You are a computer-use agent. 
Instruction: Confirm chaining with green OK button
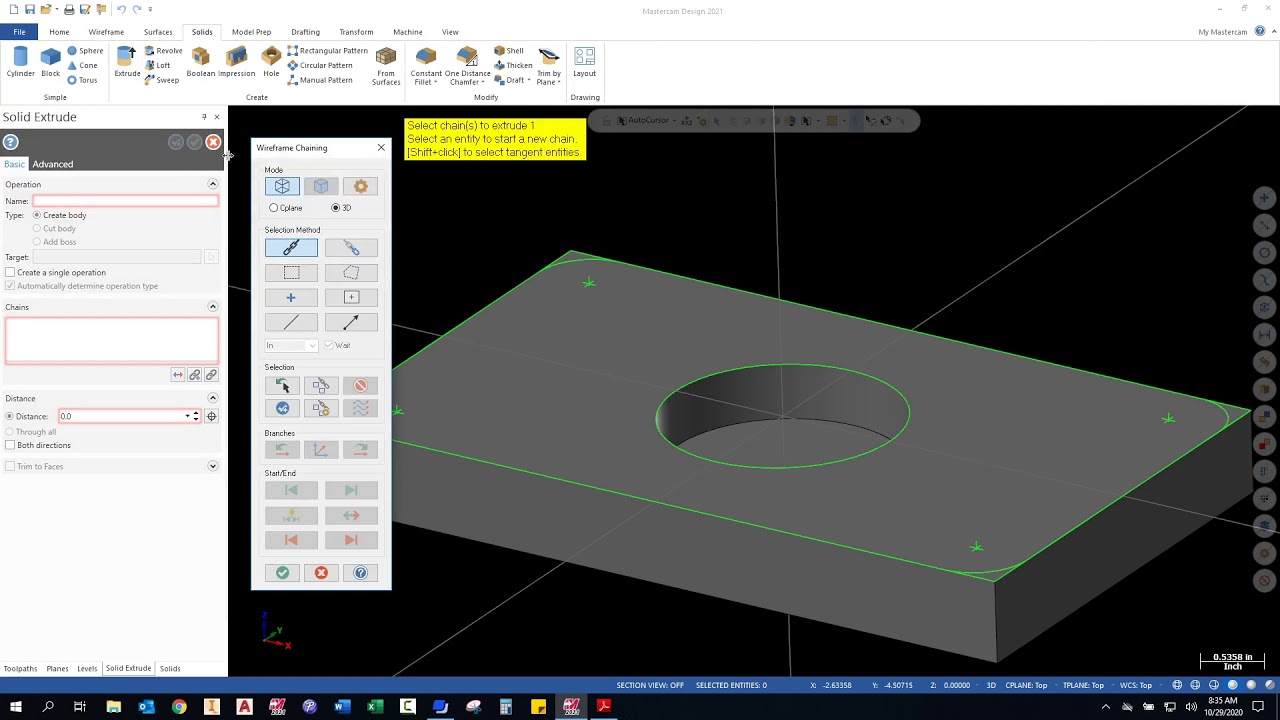pos(282,573)
